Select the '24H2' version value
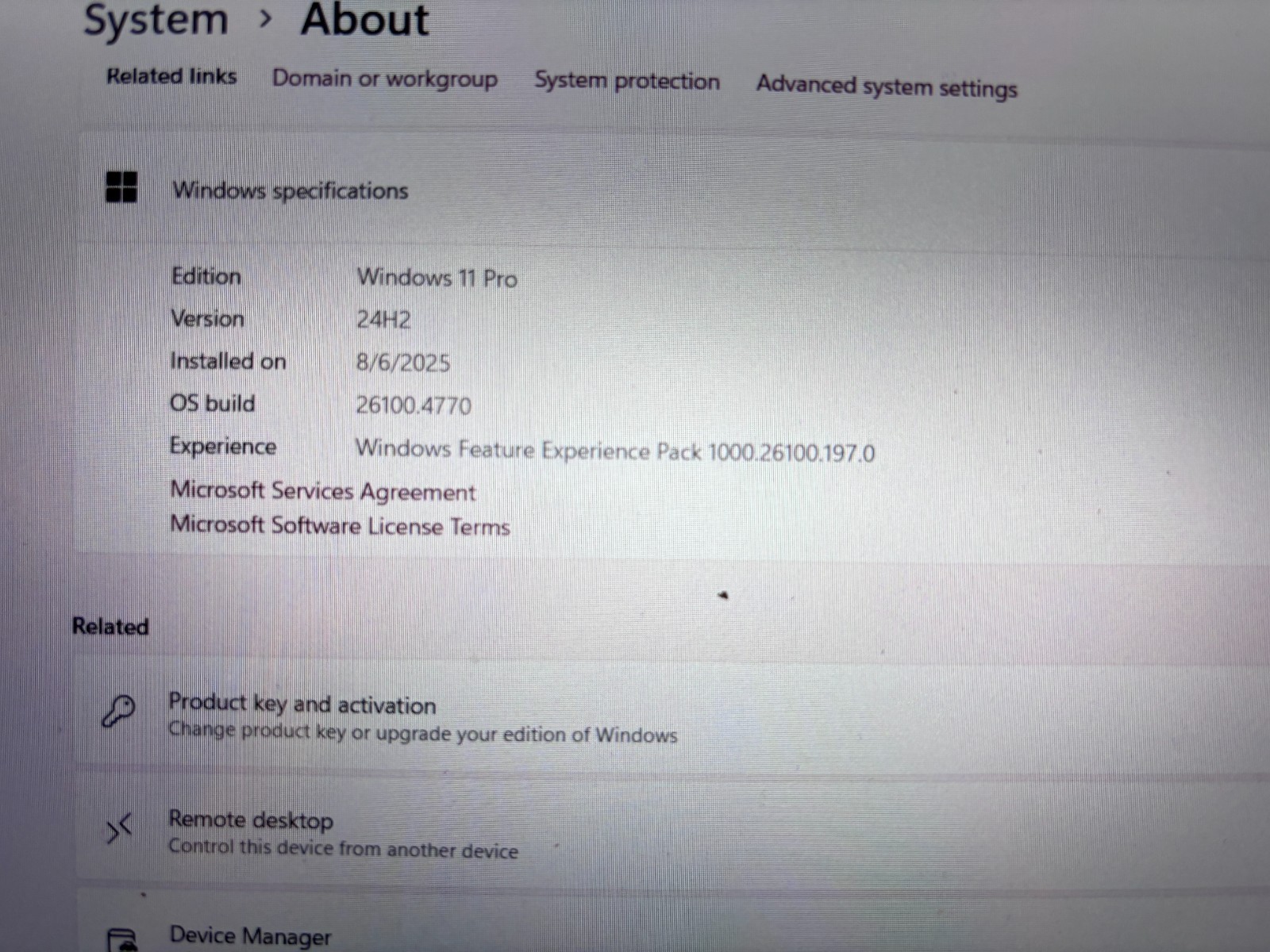 (383, 320)
